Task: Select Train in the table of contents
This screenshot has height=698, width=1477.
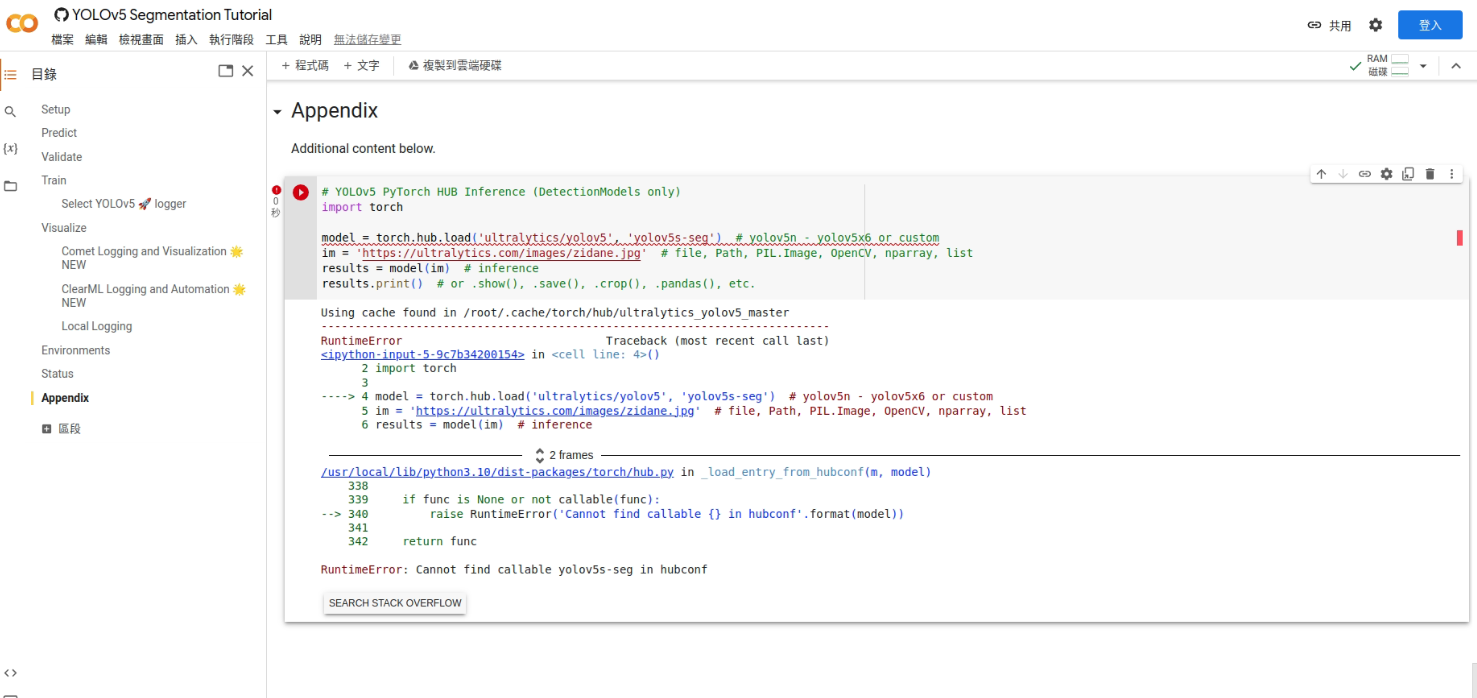Action: (x=55, y=180)
